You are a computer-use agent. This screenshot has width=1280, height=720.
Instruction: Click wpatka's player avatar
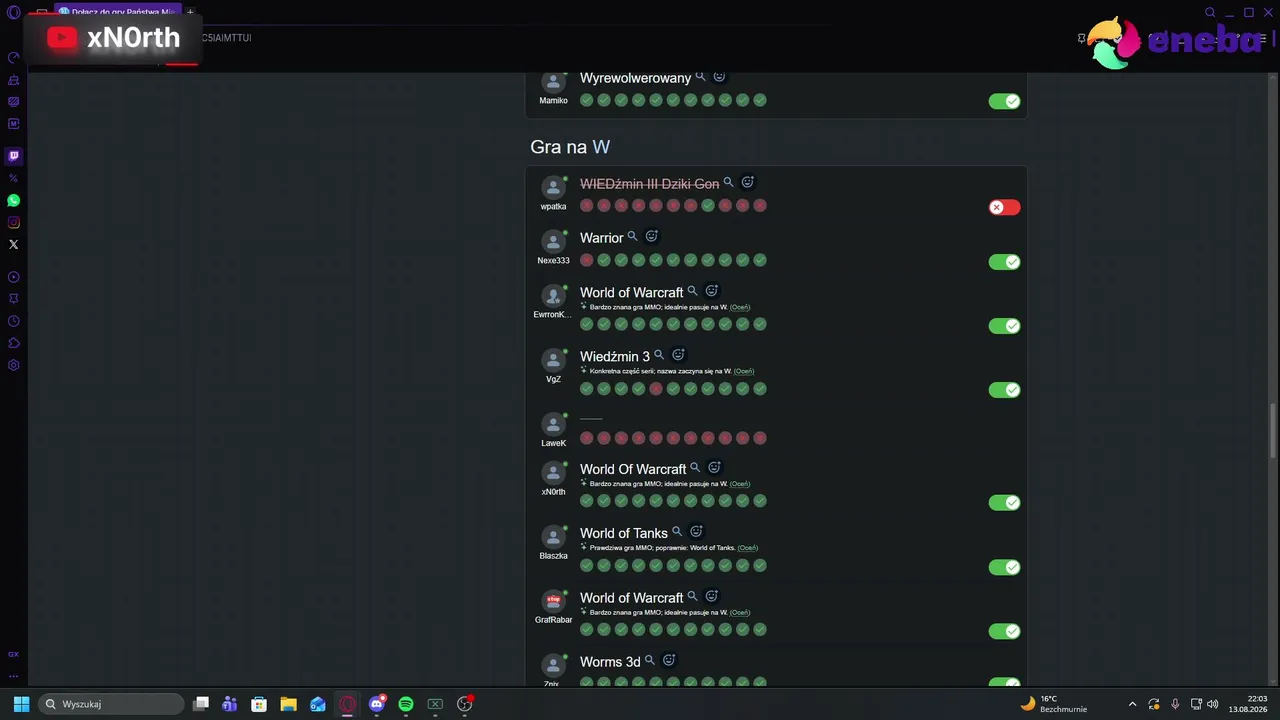[x=553, y=188]
